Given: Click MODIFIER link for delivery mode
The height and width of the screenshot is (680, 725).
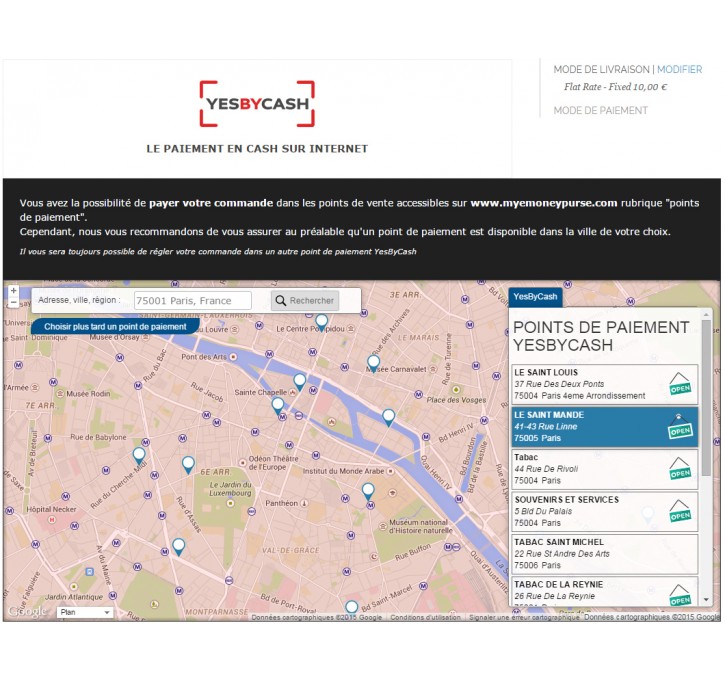Looking at the screenshot, I should click(x=679, y=69).
